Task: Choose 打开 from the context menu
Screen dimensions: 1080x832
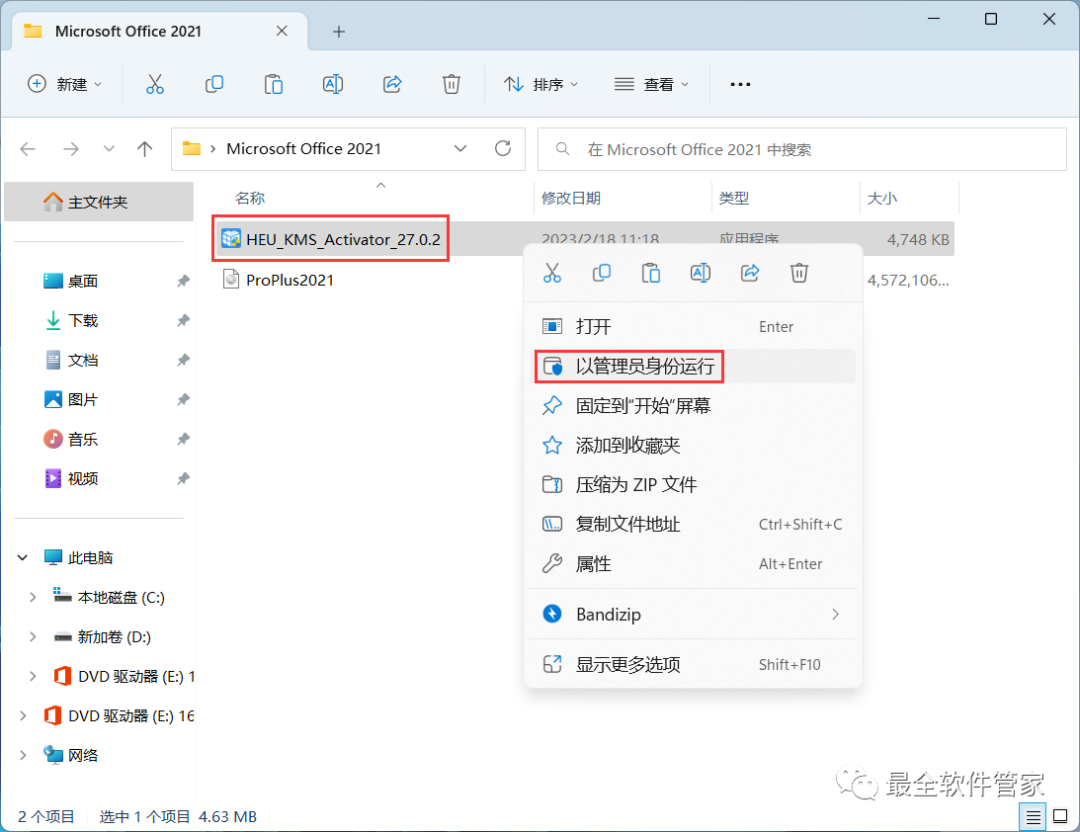Action: [x=693, y=326]
